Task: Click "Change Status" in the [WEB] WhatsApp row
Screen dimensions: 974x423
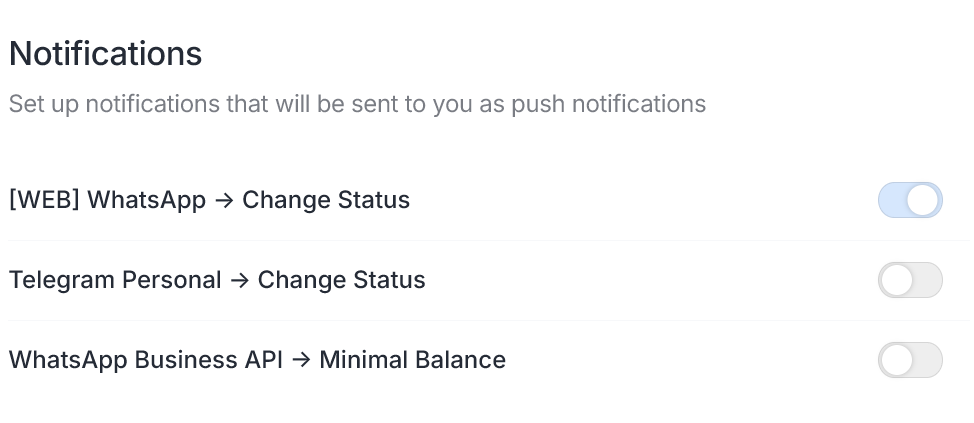Action: (326, 200)
